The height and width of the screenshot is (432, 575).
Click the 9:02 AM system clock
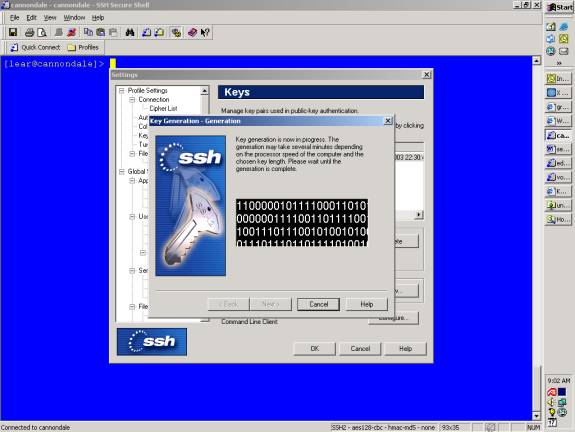[x=559, y=380]
